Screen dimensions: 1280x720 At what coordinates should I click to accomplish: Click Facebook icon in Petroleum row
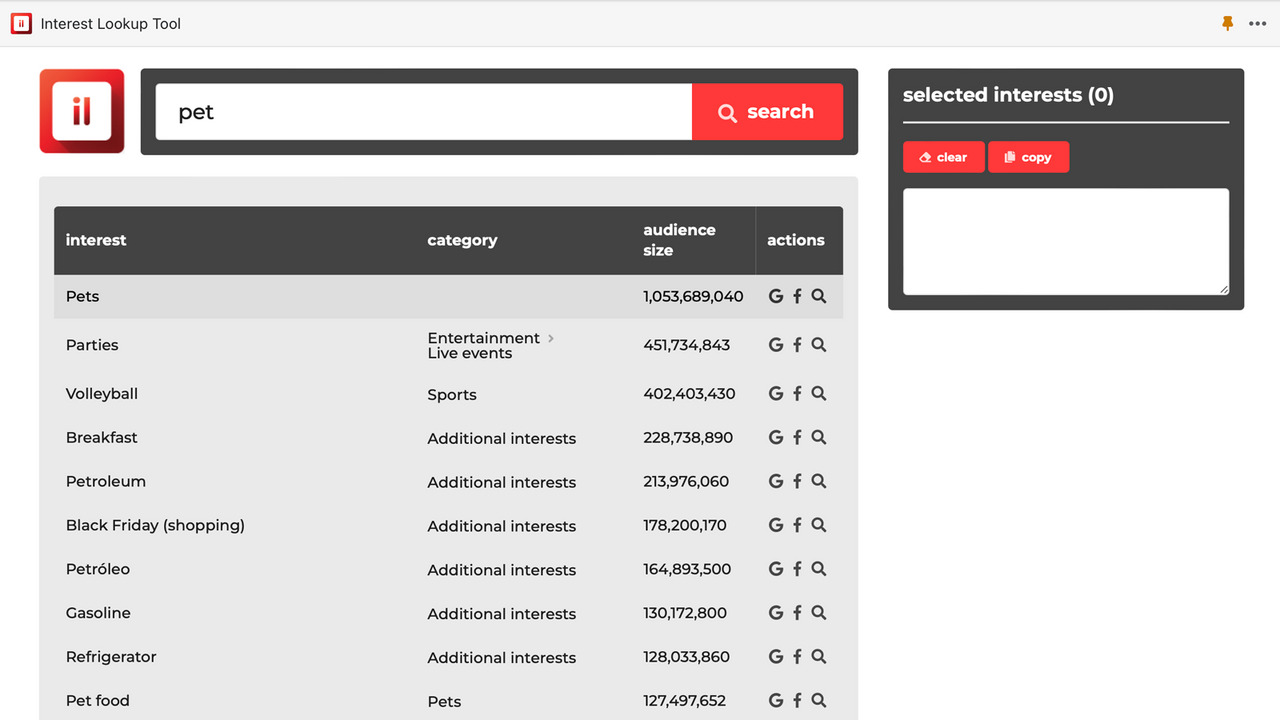tap(797, 482)
